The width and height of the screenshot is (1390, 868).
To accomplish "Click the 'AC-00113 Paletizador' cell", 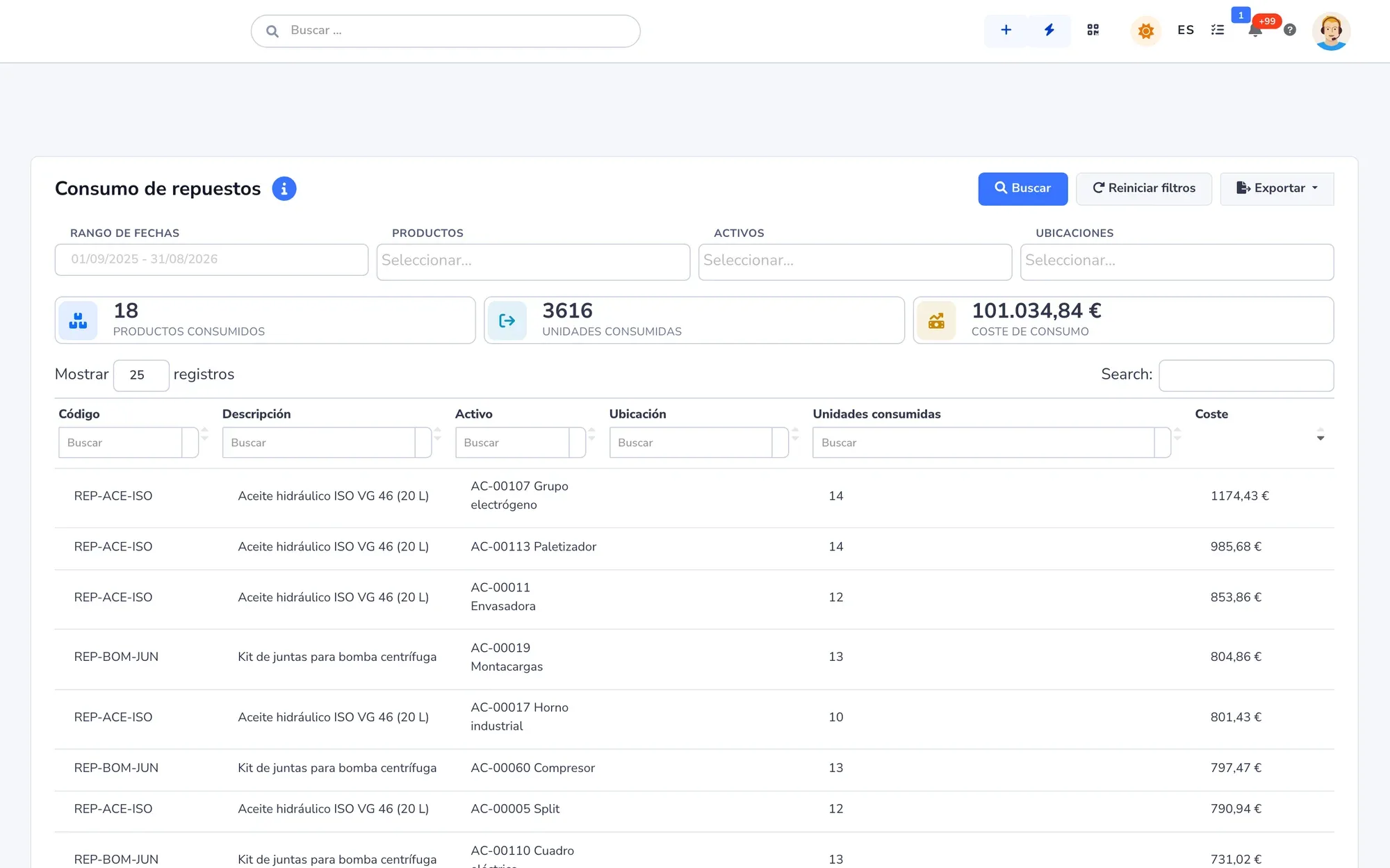I will coord(533,547).
